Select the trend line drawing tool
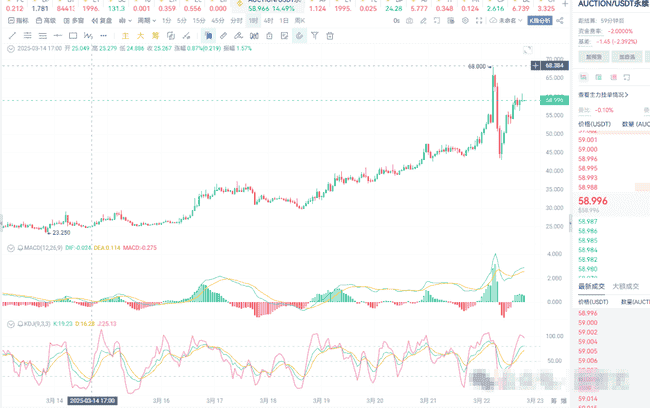The width and height of the screenshot is (650, 408). pos(12,35)
